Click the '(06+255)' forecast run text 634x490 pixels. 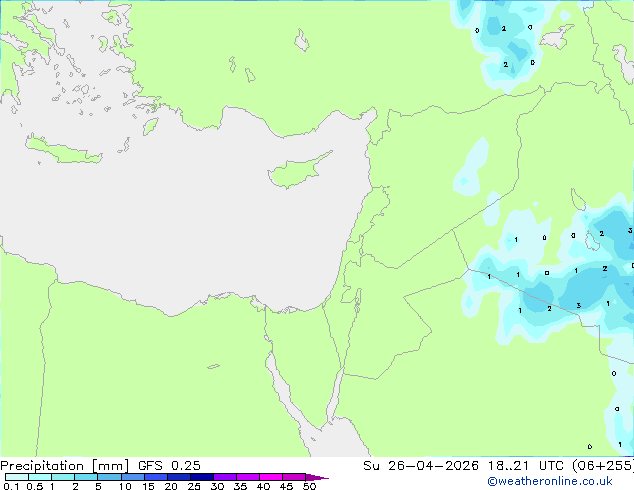602,466
